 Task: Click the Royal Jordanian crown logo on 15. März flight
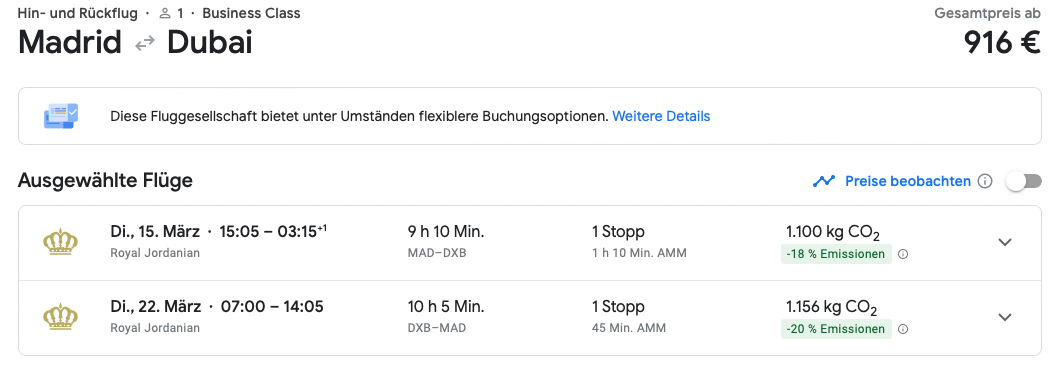60,242
